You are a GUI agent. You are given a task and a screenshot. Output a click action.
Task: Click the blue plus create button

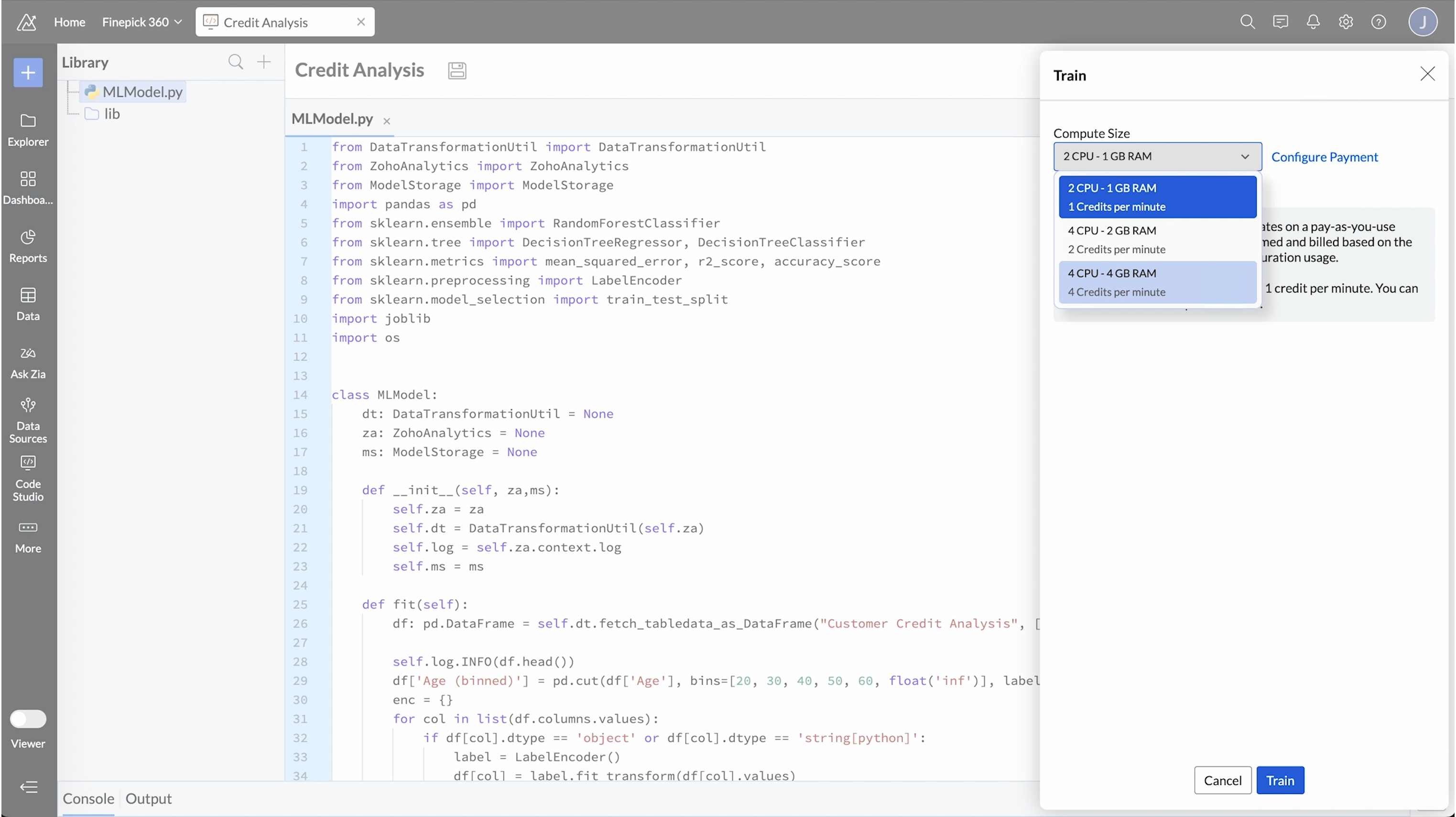click(28, 72)
